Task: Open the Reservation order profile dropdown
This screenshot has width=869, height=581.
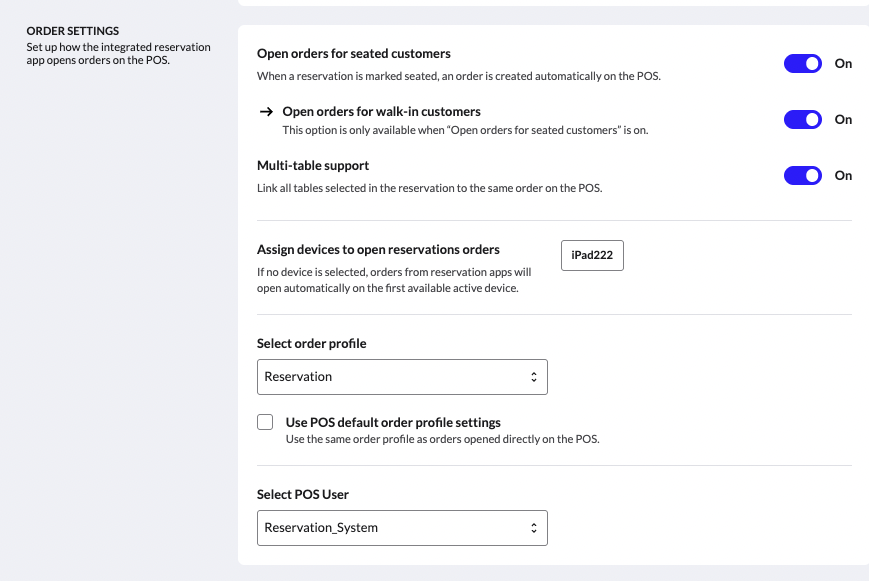Action: click(x=402, y=377)
